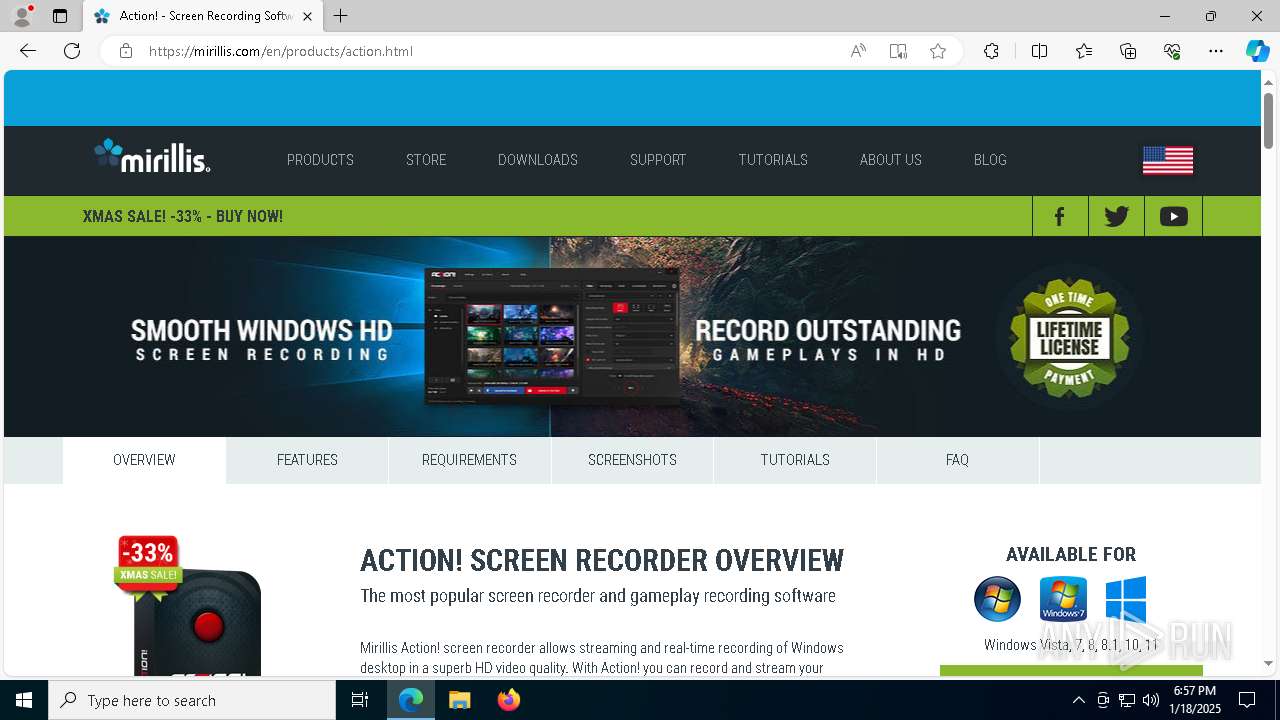1280x720 pixels.
Task: Open Edge profile icon
Action: point(21,16)
